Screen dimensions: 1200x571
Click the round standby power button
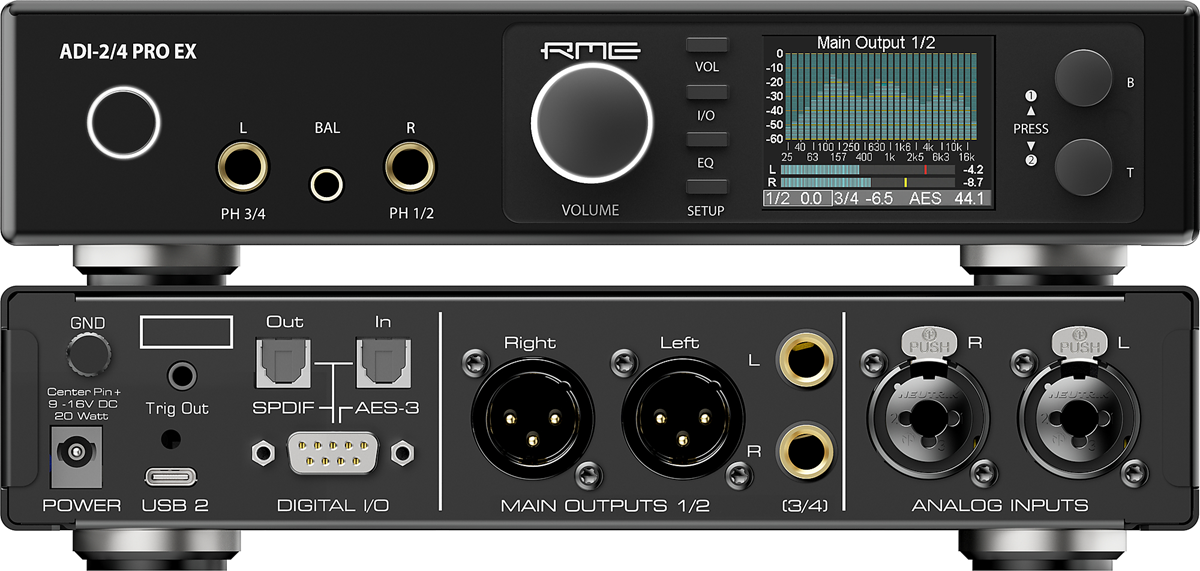[x=124, y=120]
